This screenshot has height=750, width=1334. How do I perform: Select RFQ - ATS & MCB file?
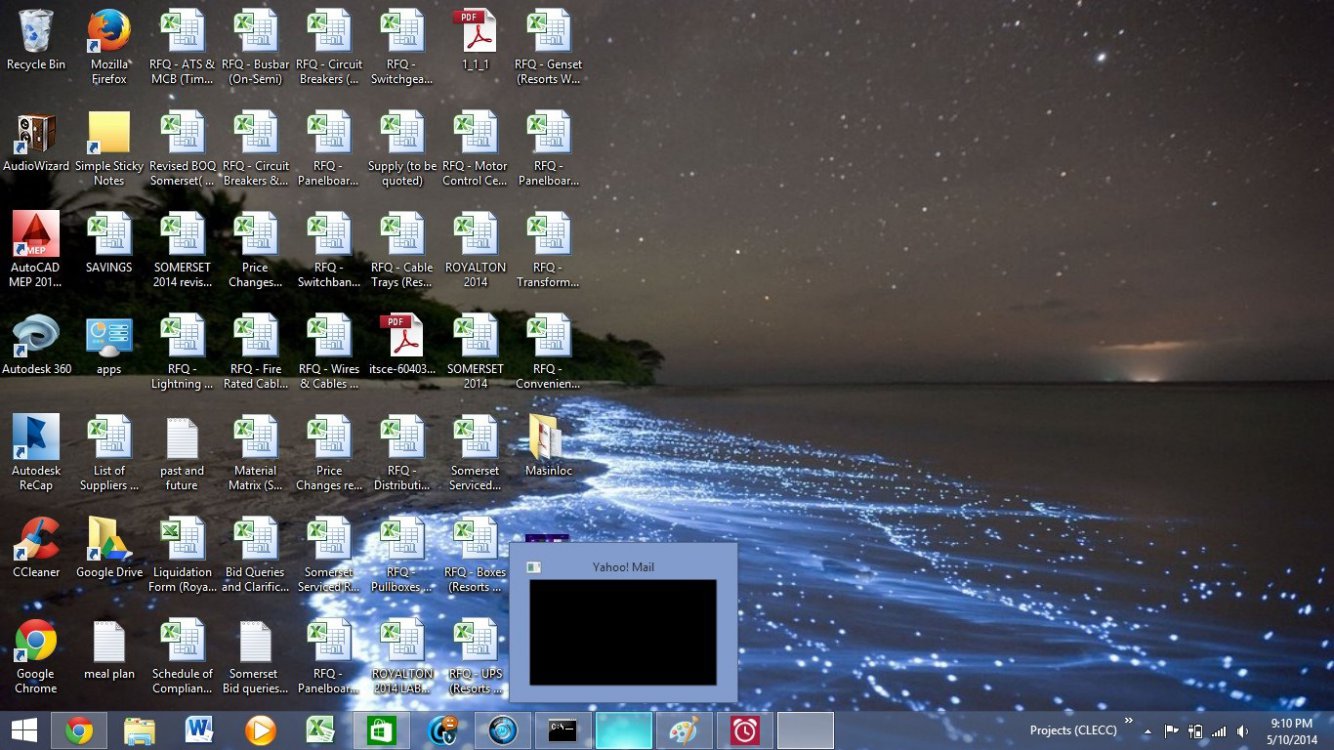[x=182, y=46]
